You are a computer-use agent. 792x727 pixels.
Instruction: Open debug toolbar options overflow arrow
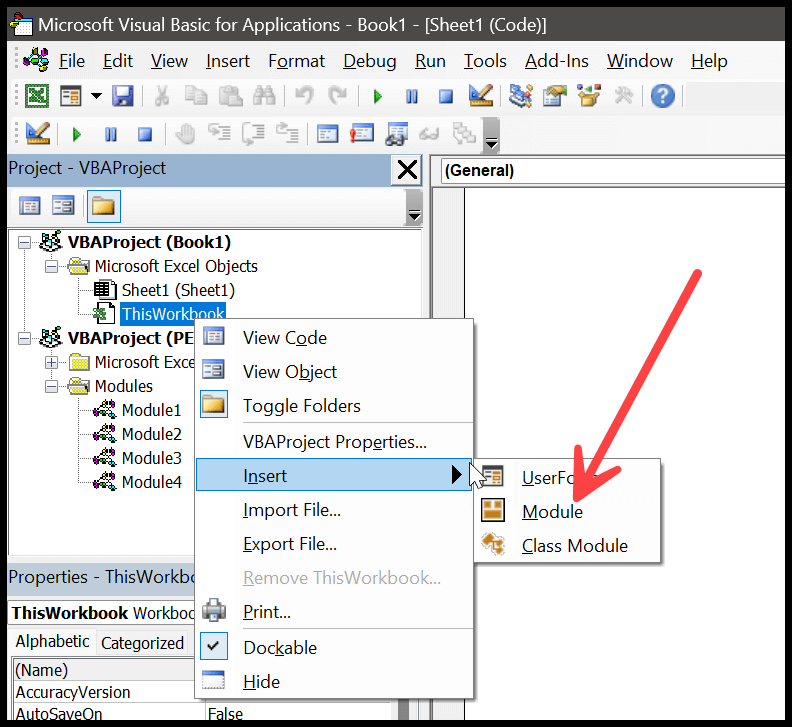491,134
